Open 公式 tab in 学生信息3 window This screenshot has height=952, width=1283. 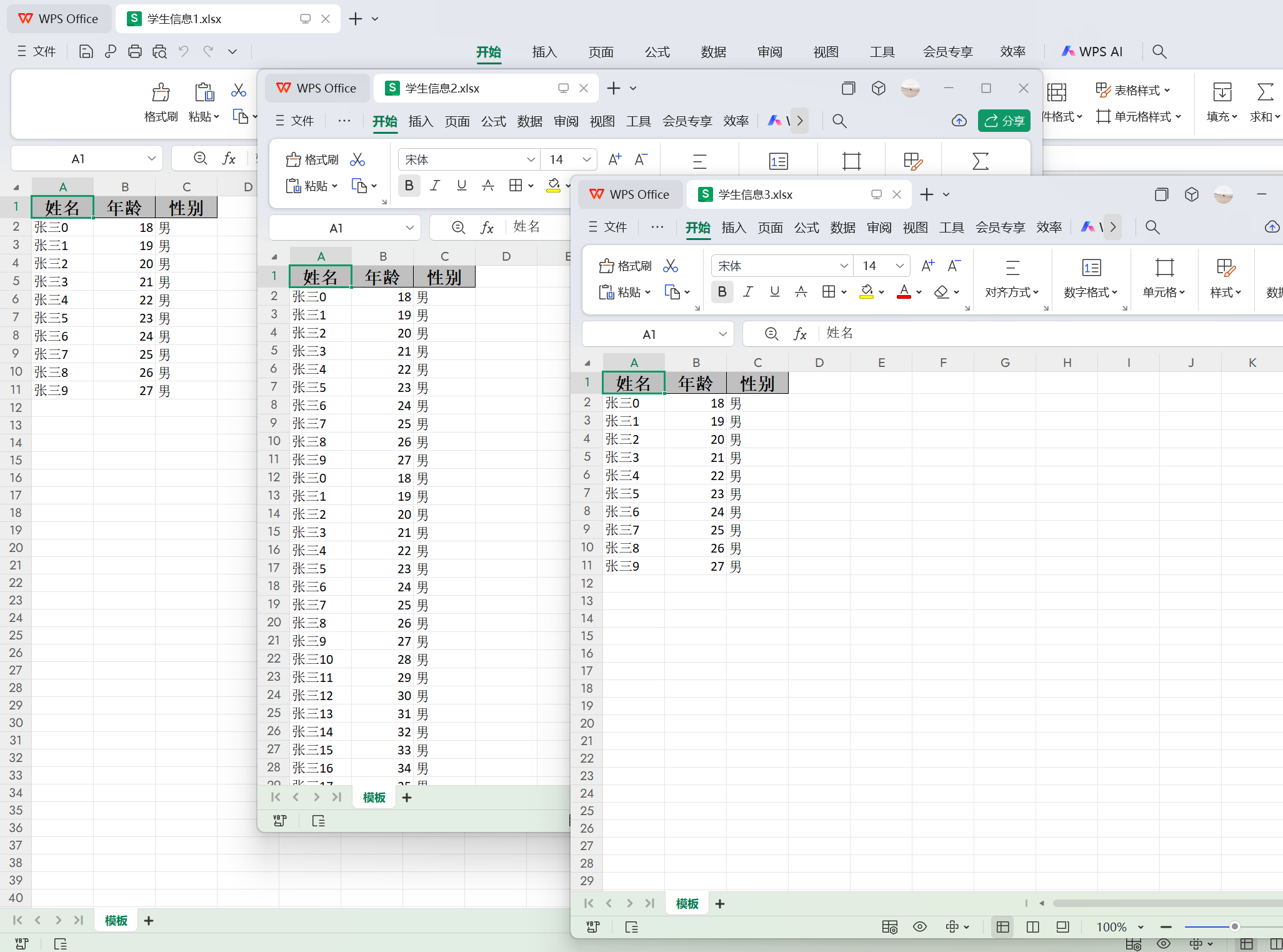click(x=806, y=228)
